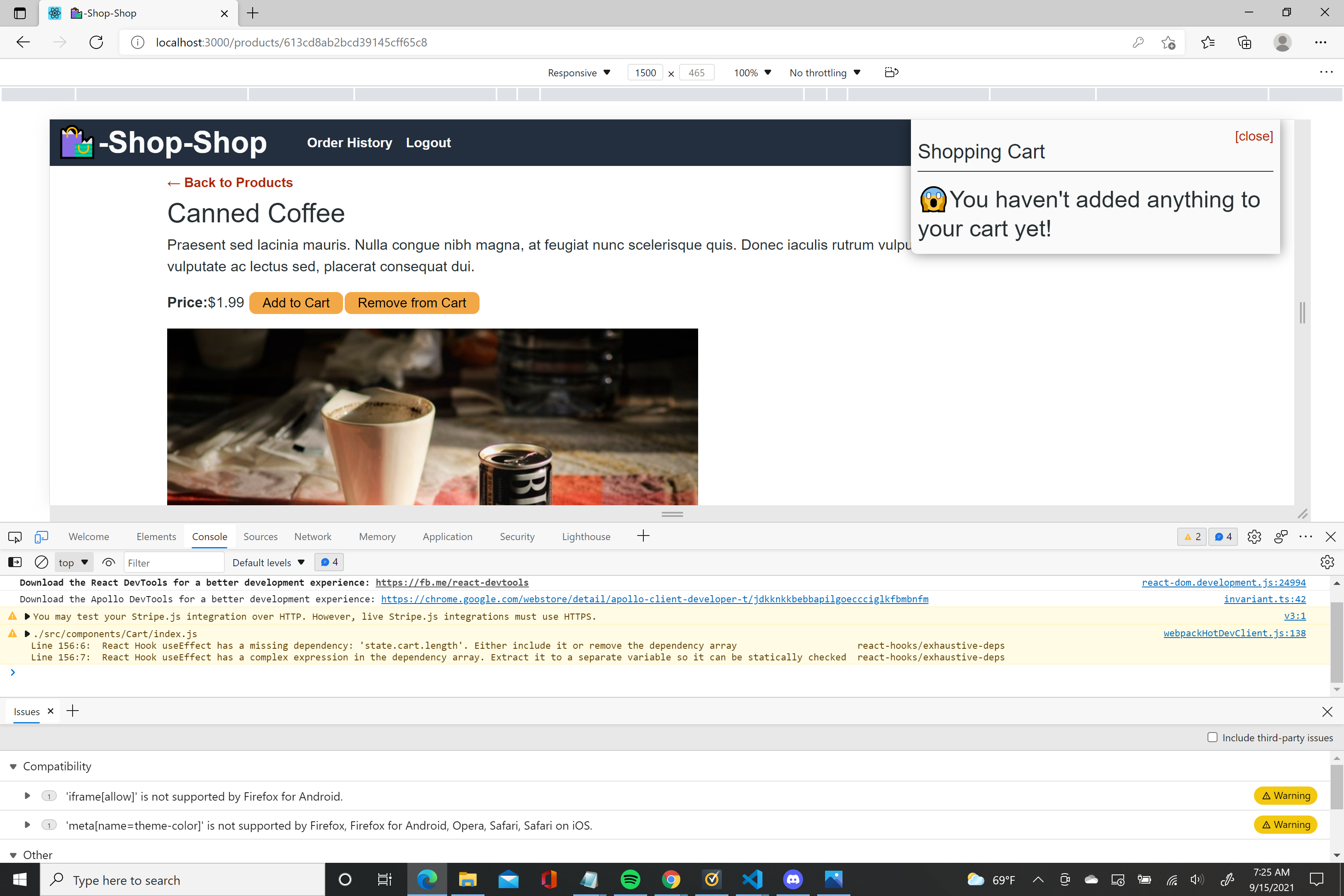
Task: Open the DevTools feedback icon
Action: click(x=1280, y=537)
